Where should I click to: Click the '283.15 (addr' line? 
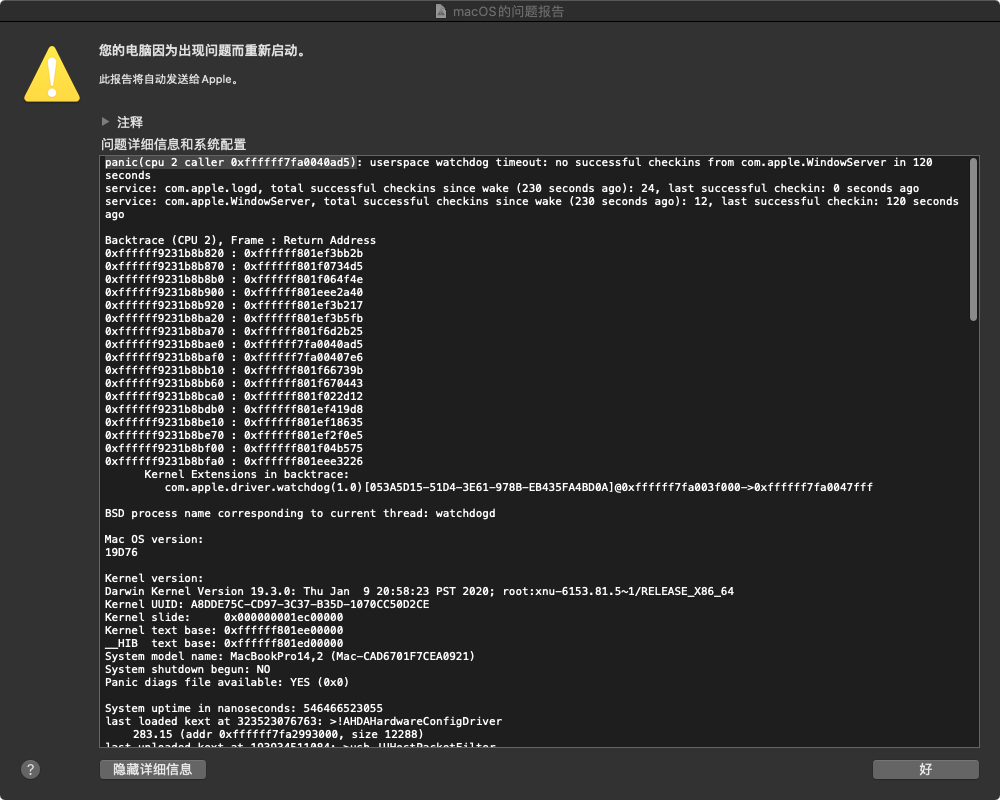[278, 734]
